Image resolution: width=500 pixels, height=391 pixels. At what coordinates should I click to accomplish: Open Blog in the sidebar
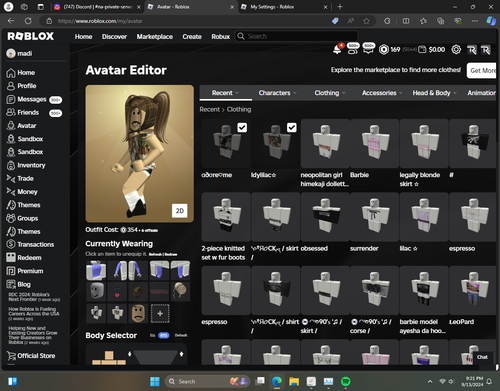(x=19, y=284)
